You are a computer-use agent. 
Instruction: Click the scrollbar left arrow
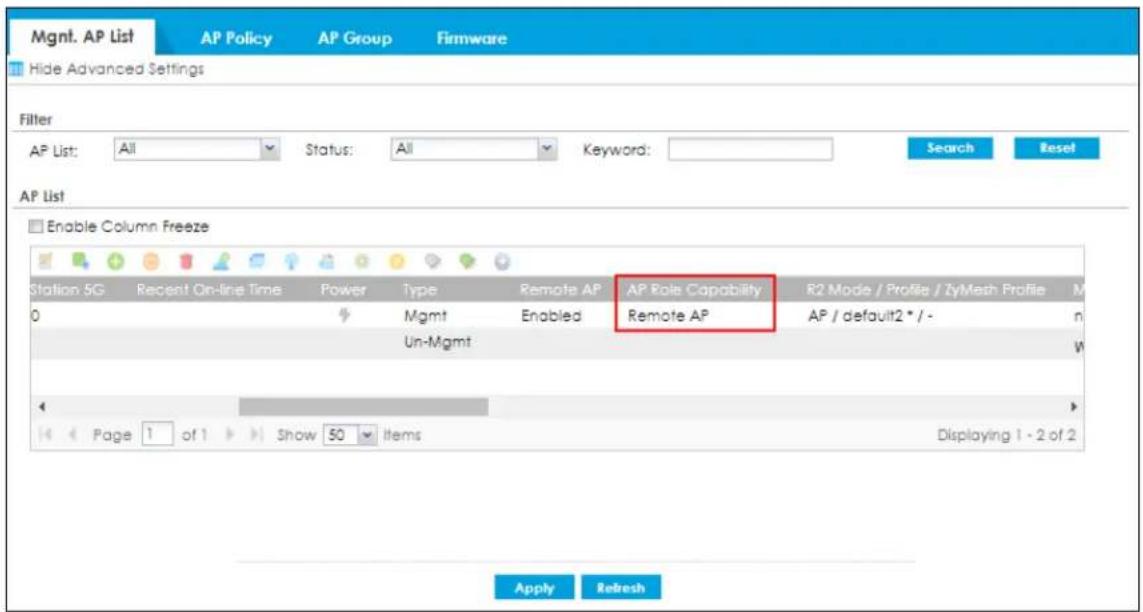click(42, 407)
